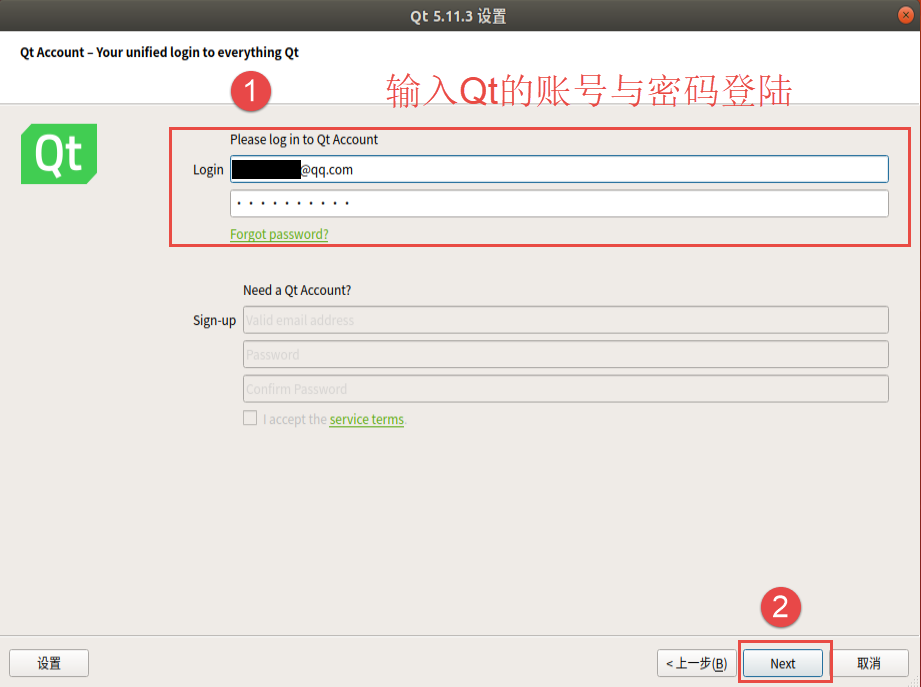Image resolution: width=921 pixels, height=687 pixels.
Task: Click the 'Qt 5.11.3 设置' window title
Action: click(x=458, y=16)
